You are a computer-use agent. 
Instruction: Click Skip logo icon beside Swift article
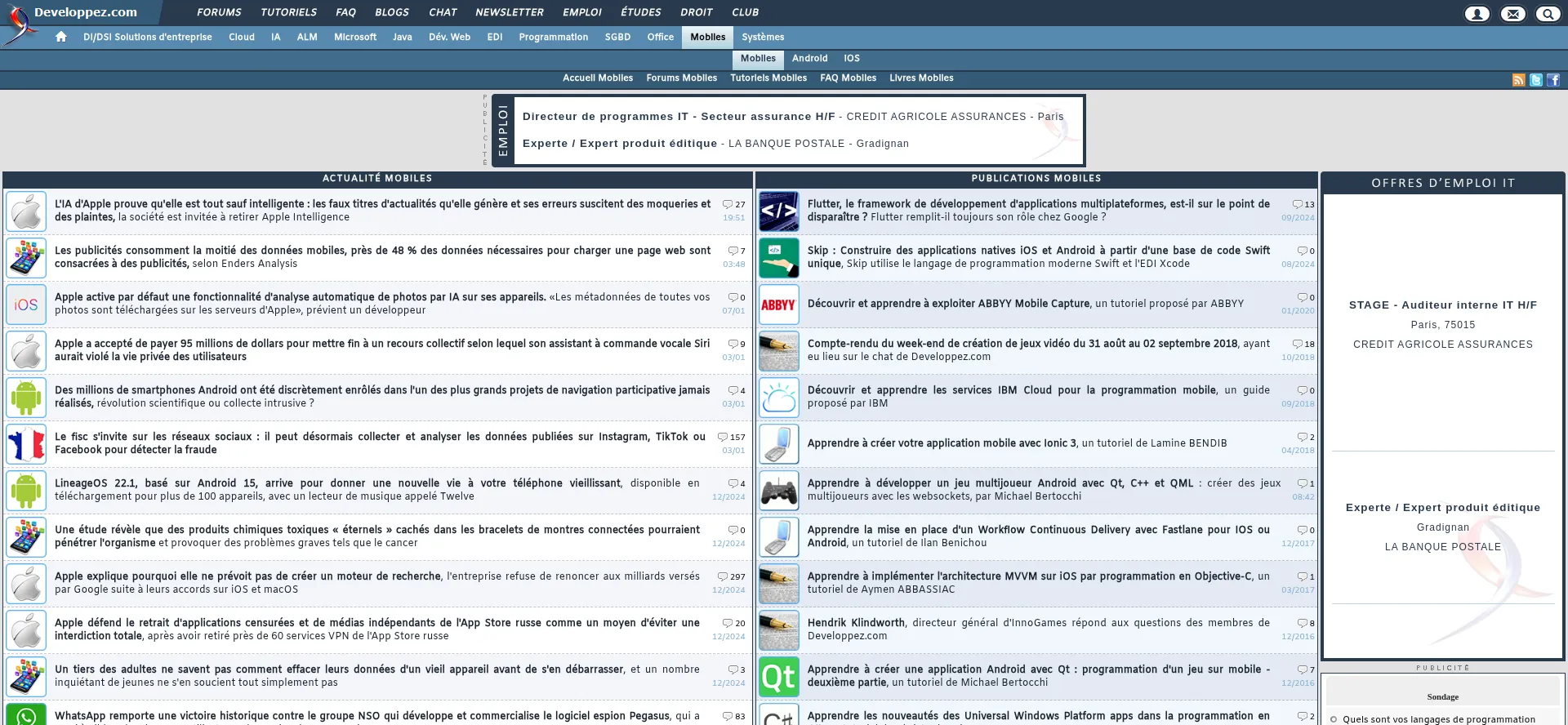pyautogui.click(x=779, y=258)
